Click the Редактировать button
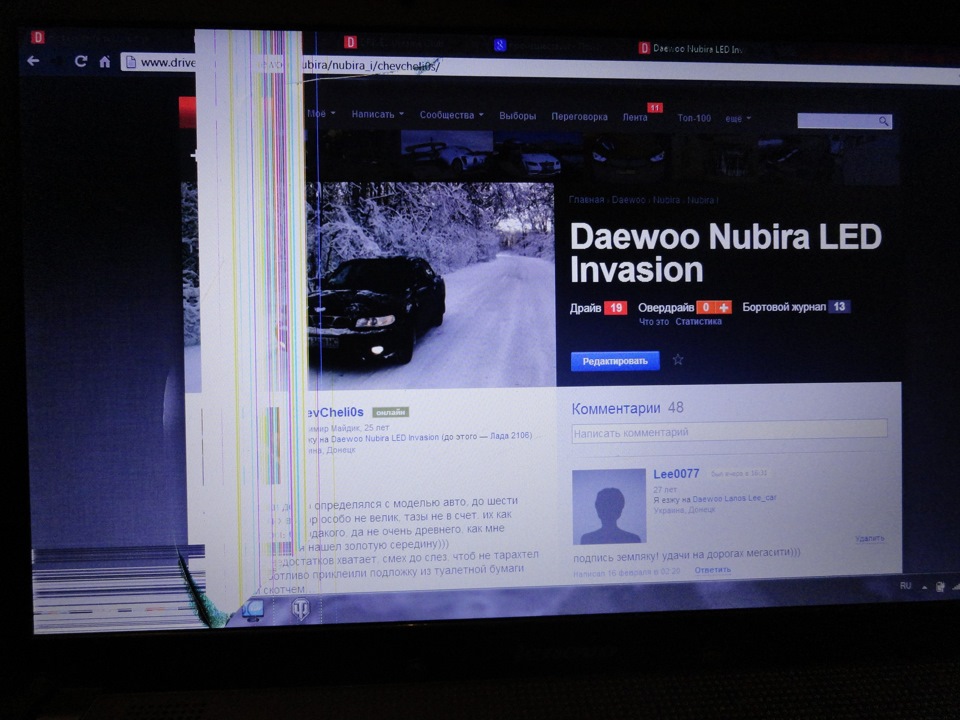 pos(615,361)
